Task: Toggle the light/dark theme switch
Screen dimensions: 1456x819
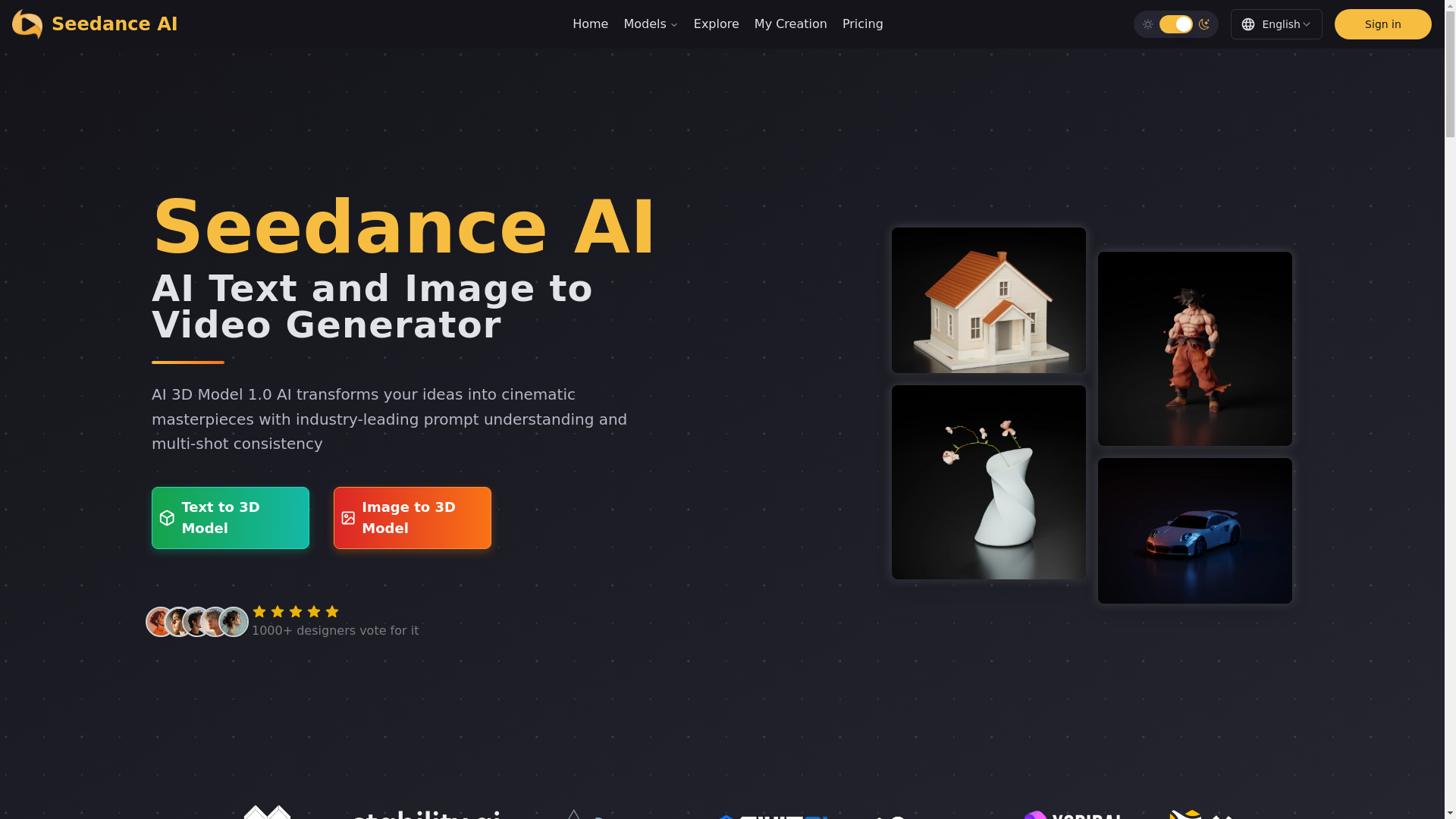Action: [x=1176, y=24]
